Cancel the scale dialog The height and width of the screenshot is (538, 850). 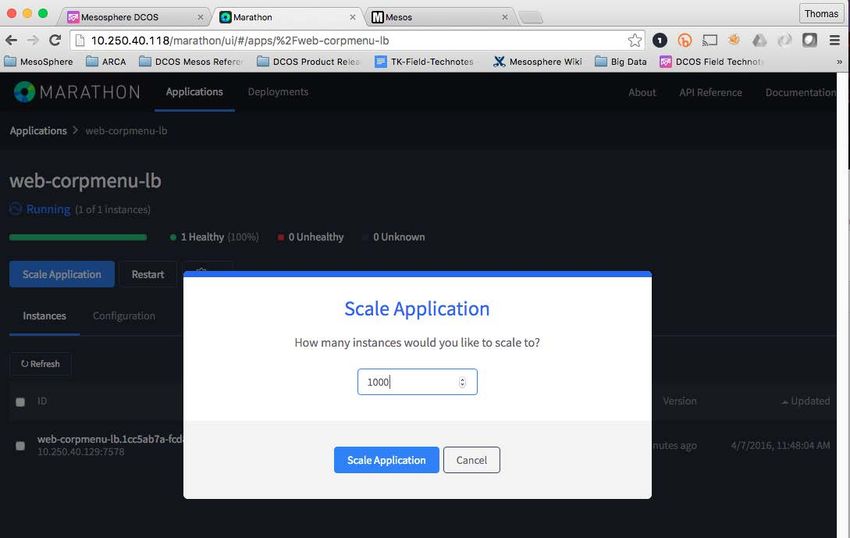coord(472,460)
